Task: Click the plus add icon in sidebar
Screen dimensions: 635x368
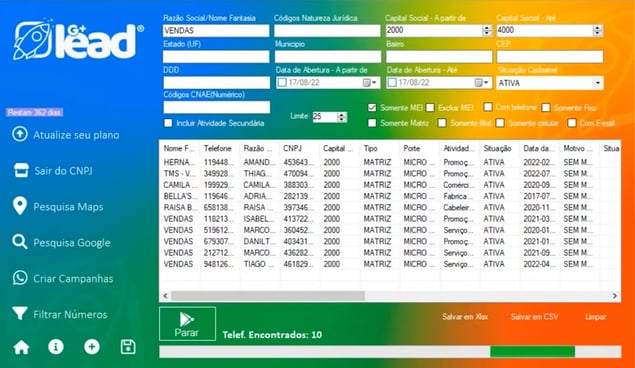Action: tap(92, 347)
